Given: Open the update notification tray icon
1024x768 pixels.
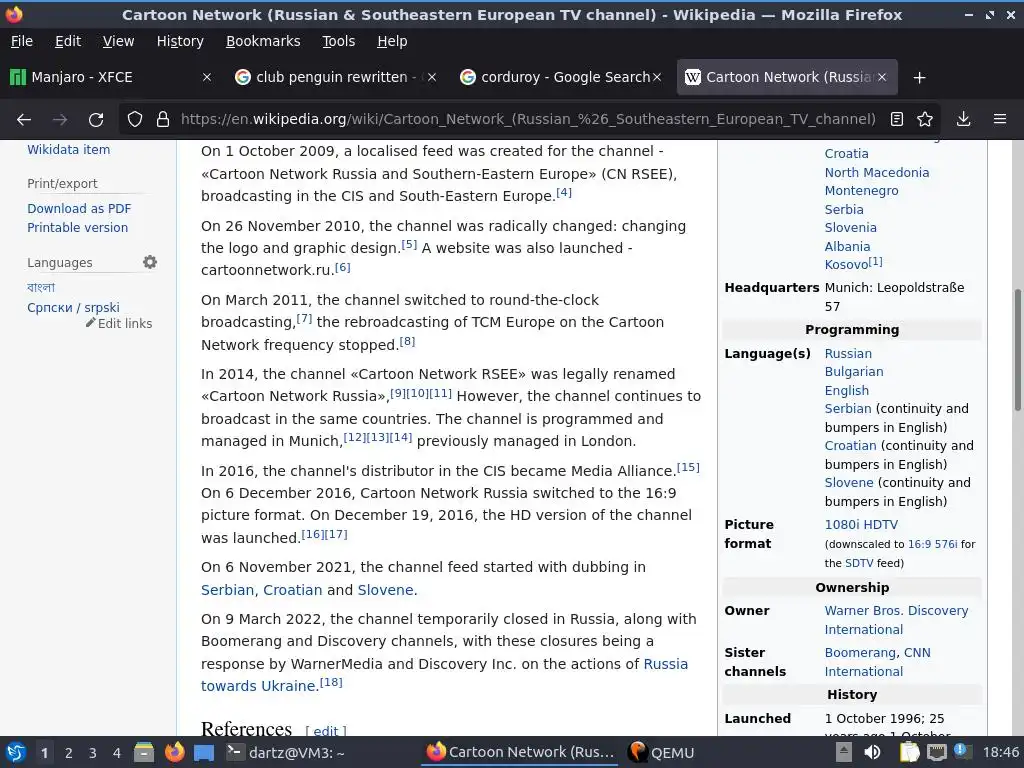Looking at the screenshot, I should coord(962,751).
